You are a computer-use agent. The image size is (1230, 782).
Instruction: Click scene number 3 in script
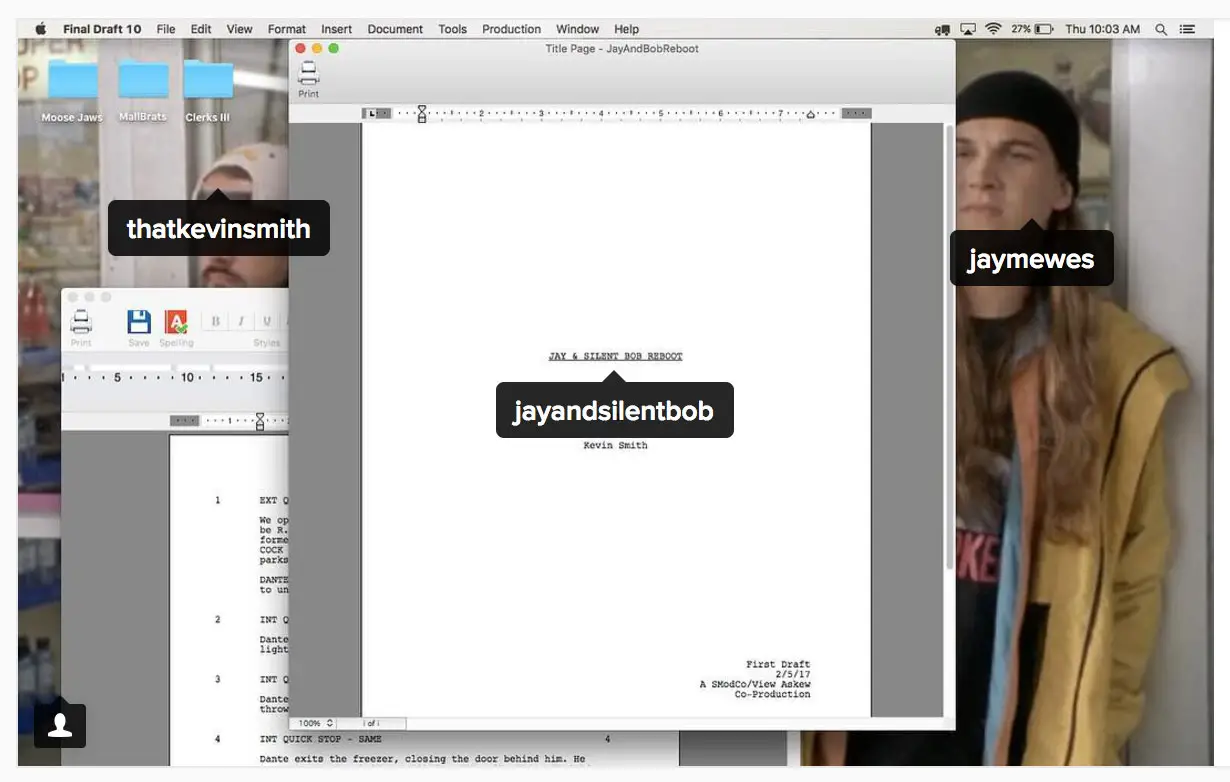(218, 680)
